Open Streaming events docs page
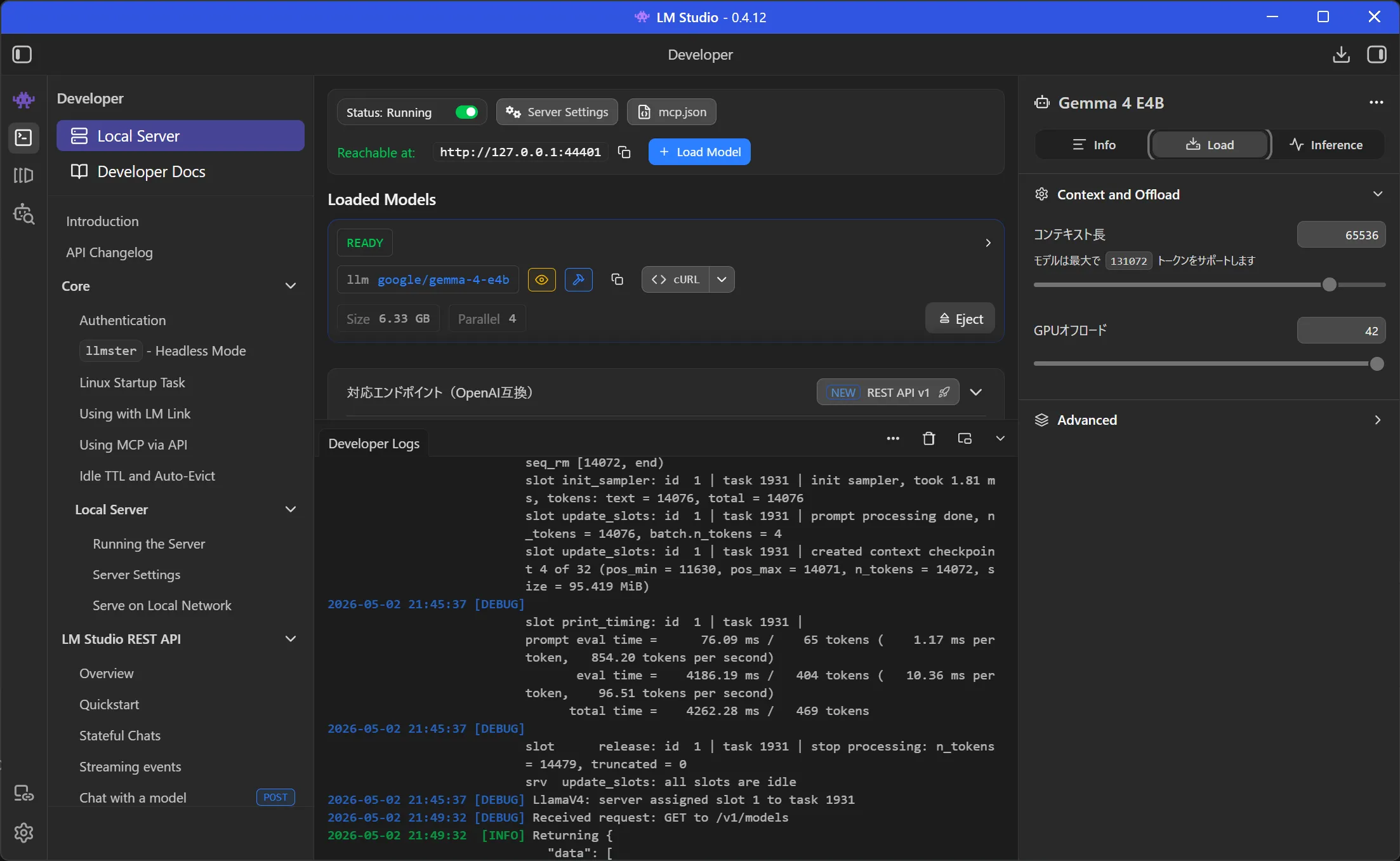This screenshot has height=861, width=1400. tap(130, 766)
